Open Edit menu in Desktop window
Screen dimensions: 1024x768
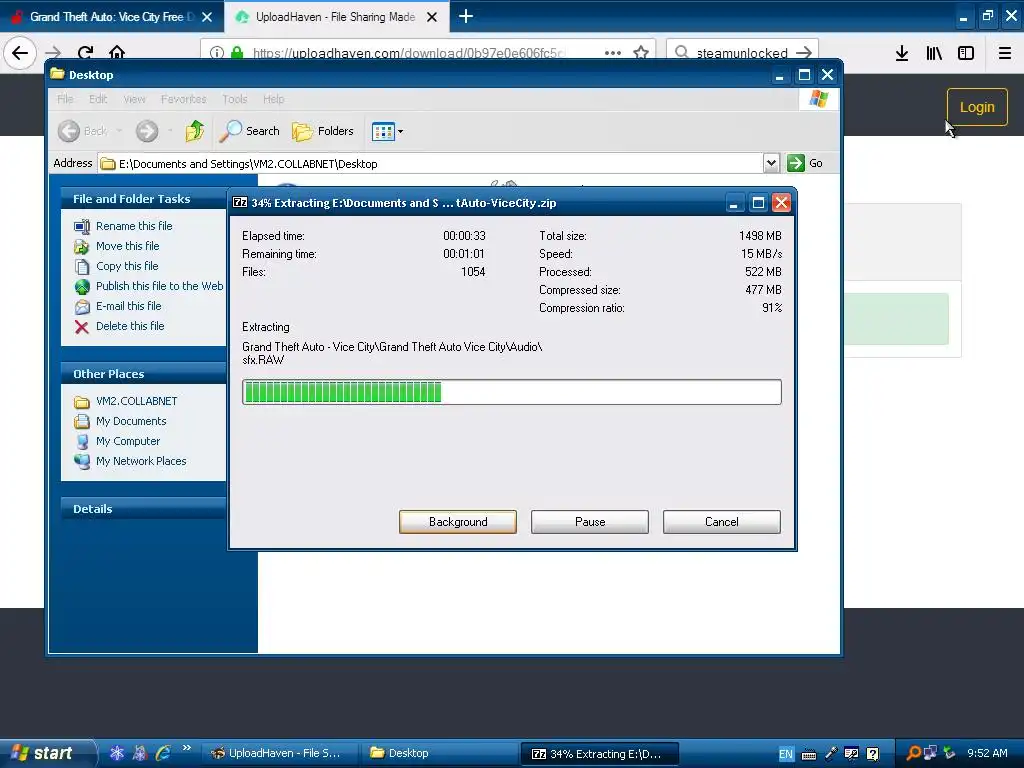click(x=98, y=99)
